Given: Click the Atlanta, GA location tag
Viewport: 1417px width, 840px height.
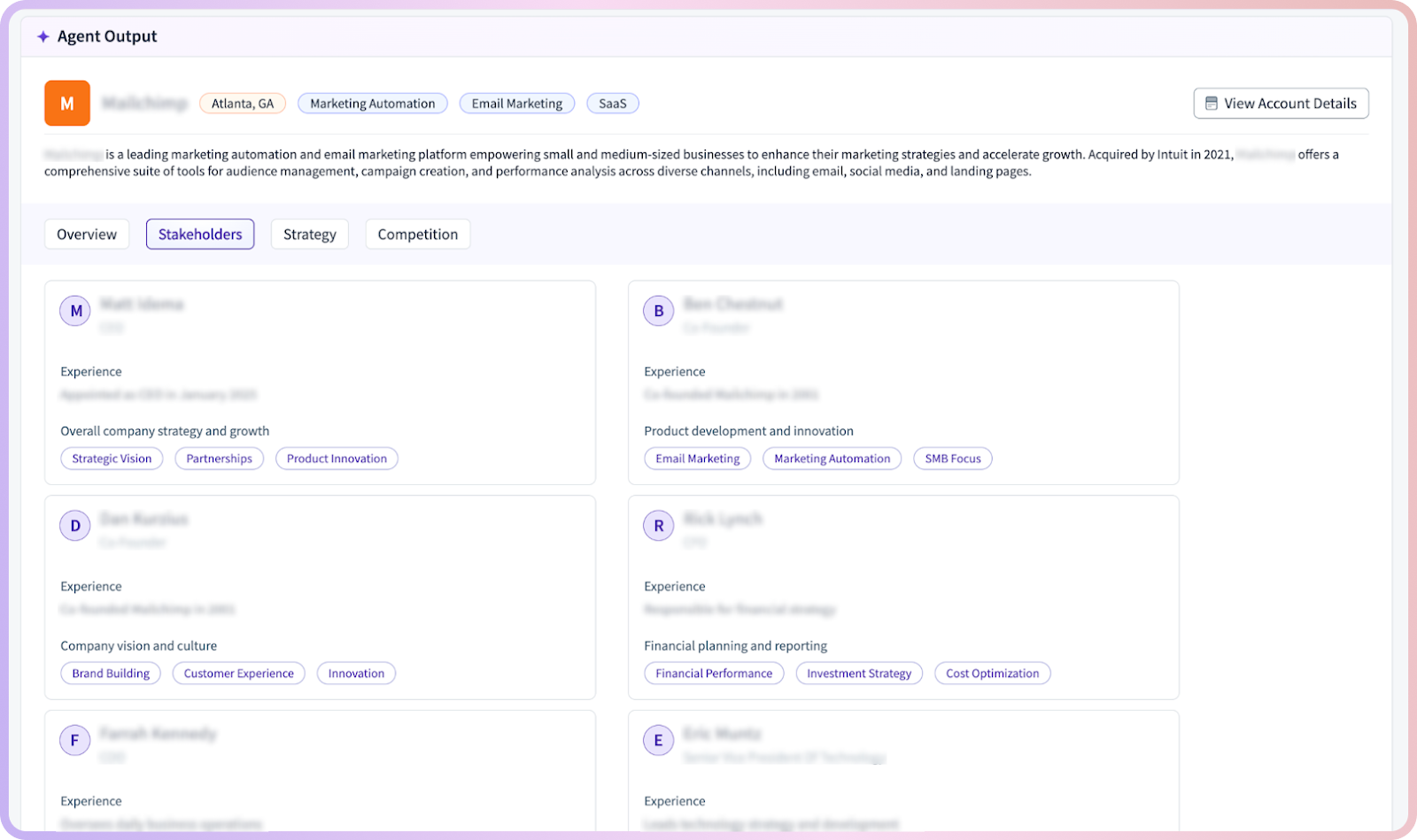Looking at the screenshot, I should pos(243,104).
